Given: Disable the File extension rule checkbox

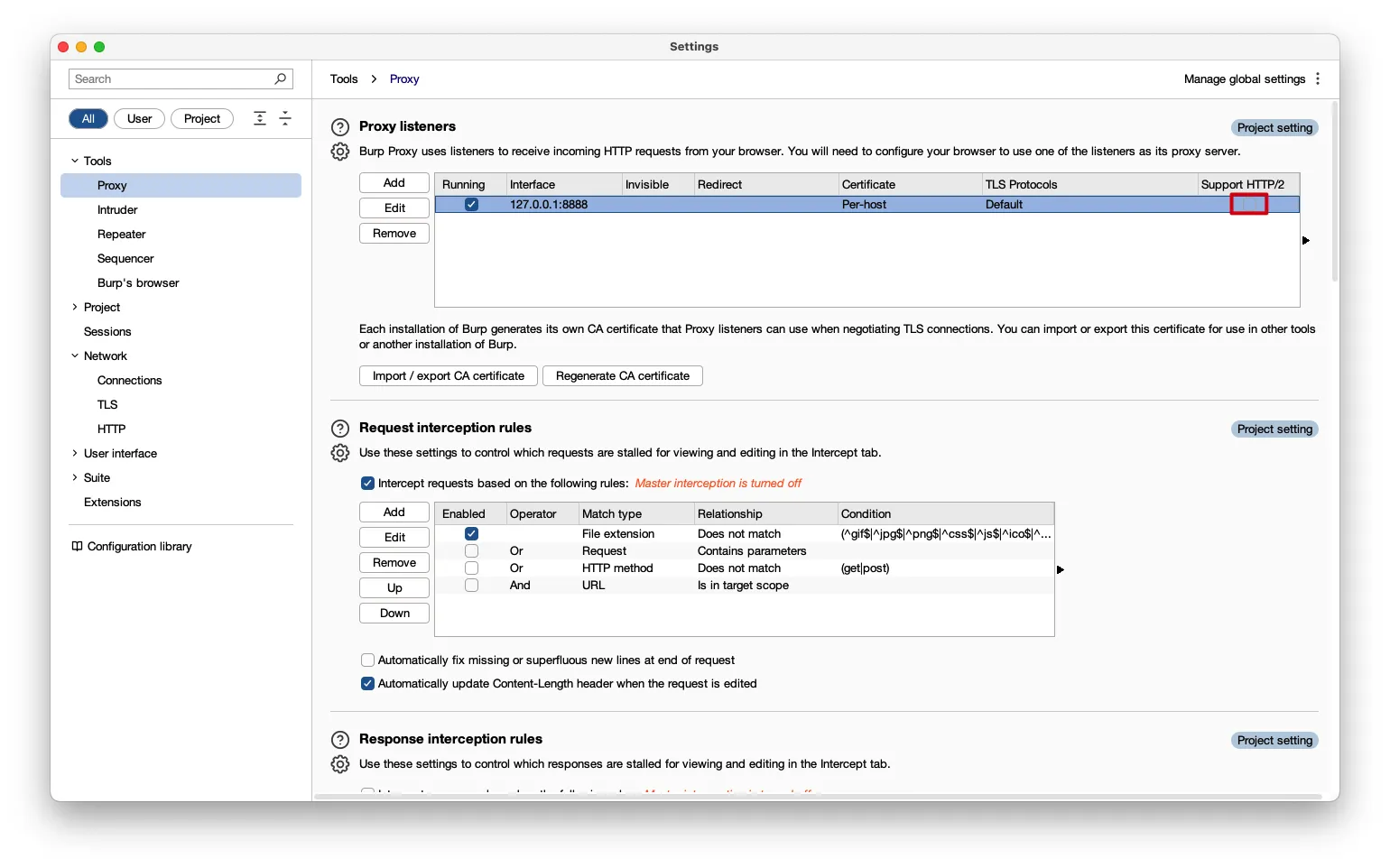Looking at the screenshot, I should coord(471,534).
